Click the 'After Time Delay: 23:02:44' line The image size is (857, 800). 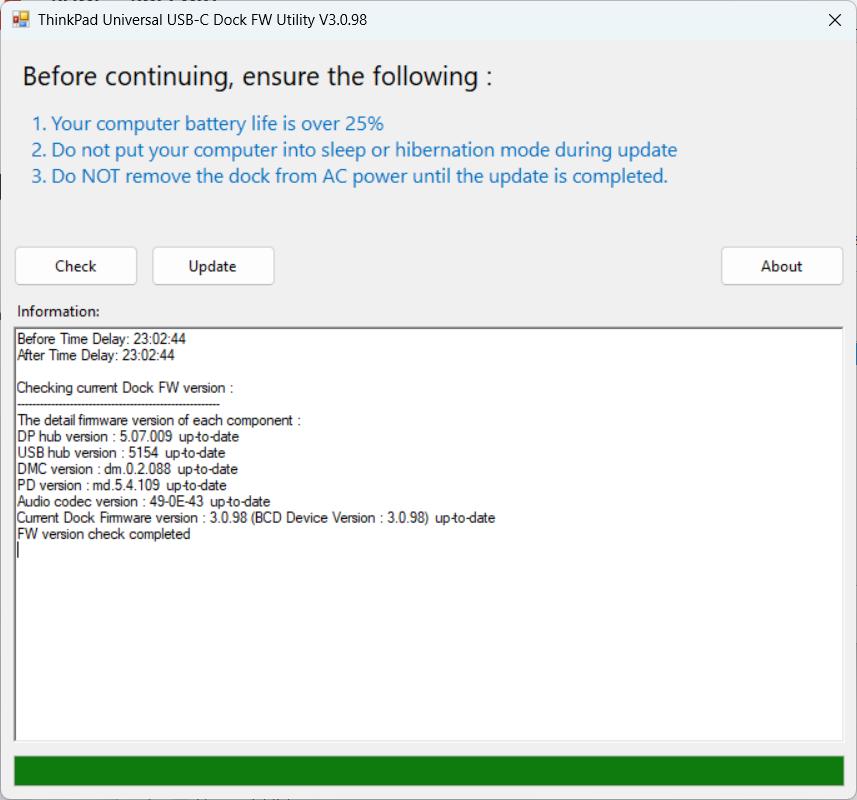point(96,355)
